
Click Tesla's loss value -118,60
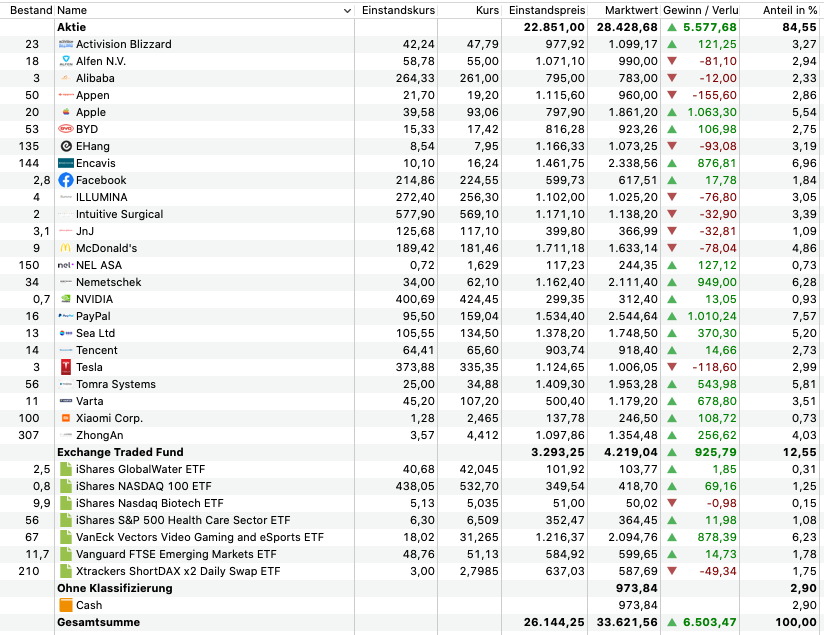pyautogui.click(x=714, y=367)
